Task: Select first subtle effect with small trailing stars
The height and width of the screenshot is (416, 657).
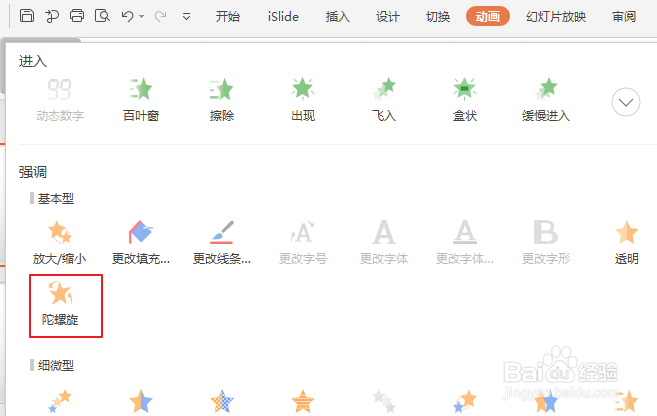Action: [x=60, y=401]
